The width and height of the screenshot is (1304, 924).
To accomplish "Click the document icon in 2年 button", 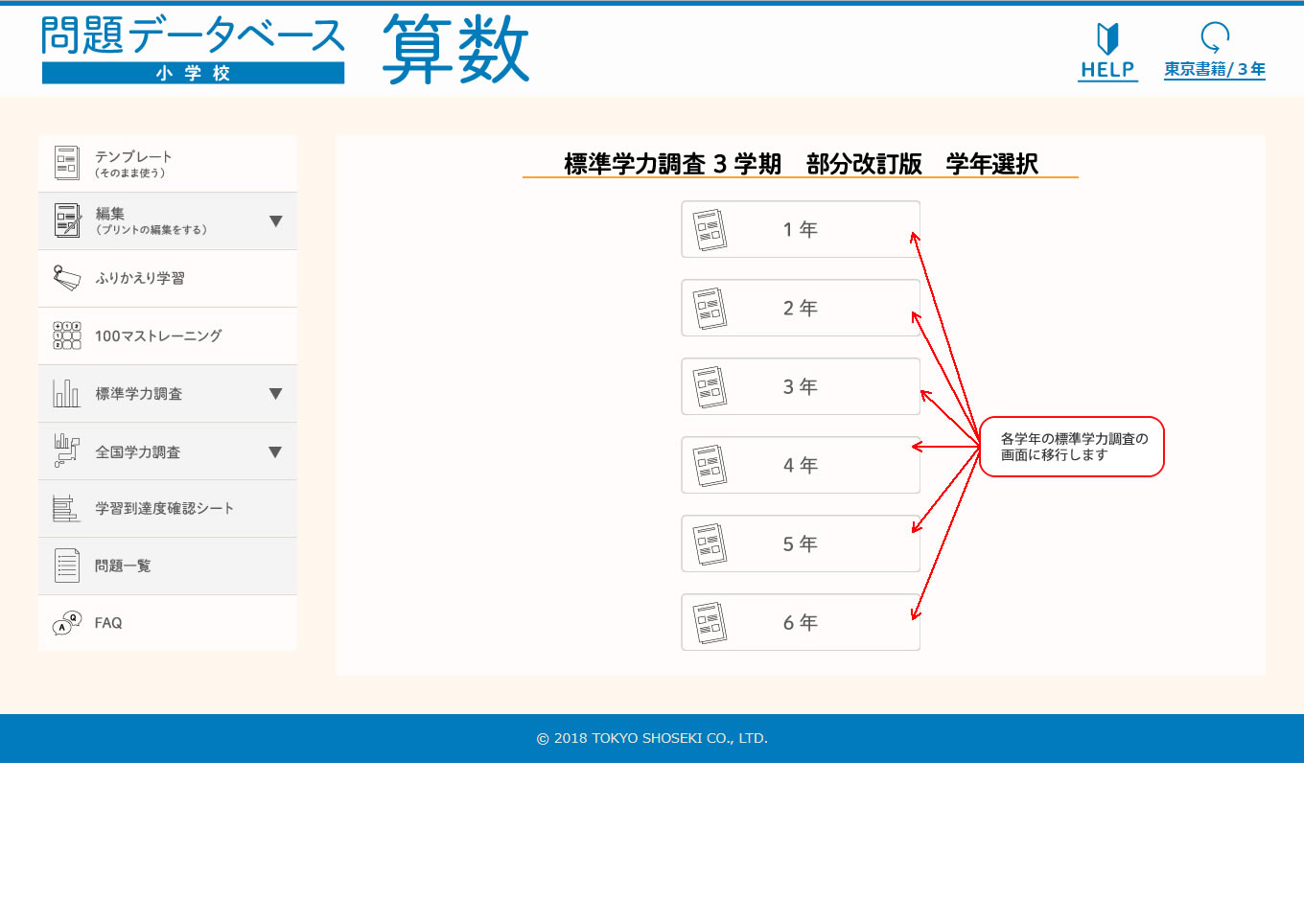I will pos(710,309).
